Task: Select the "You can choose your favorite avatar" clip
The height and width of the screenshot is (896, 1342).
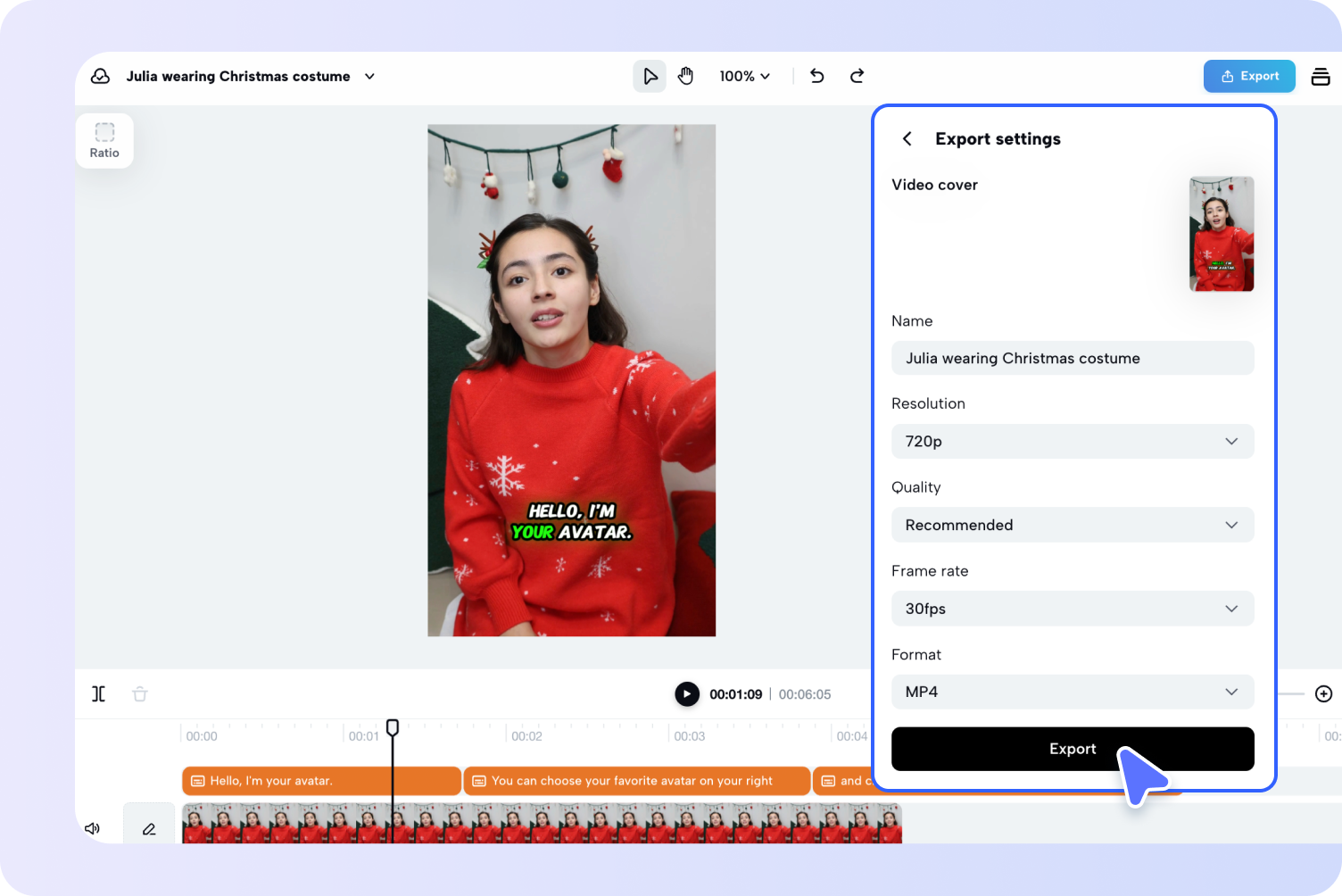Action: click(637, 781)
